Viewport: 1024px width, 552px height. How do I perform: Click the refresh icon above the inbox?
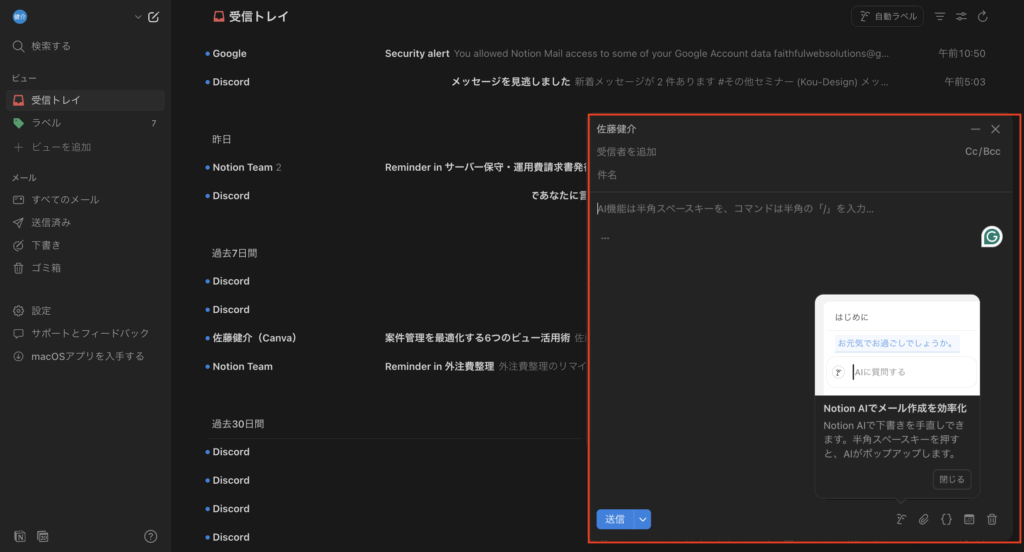click(983, 17)
